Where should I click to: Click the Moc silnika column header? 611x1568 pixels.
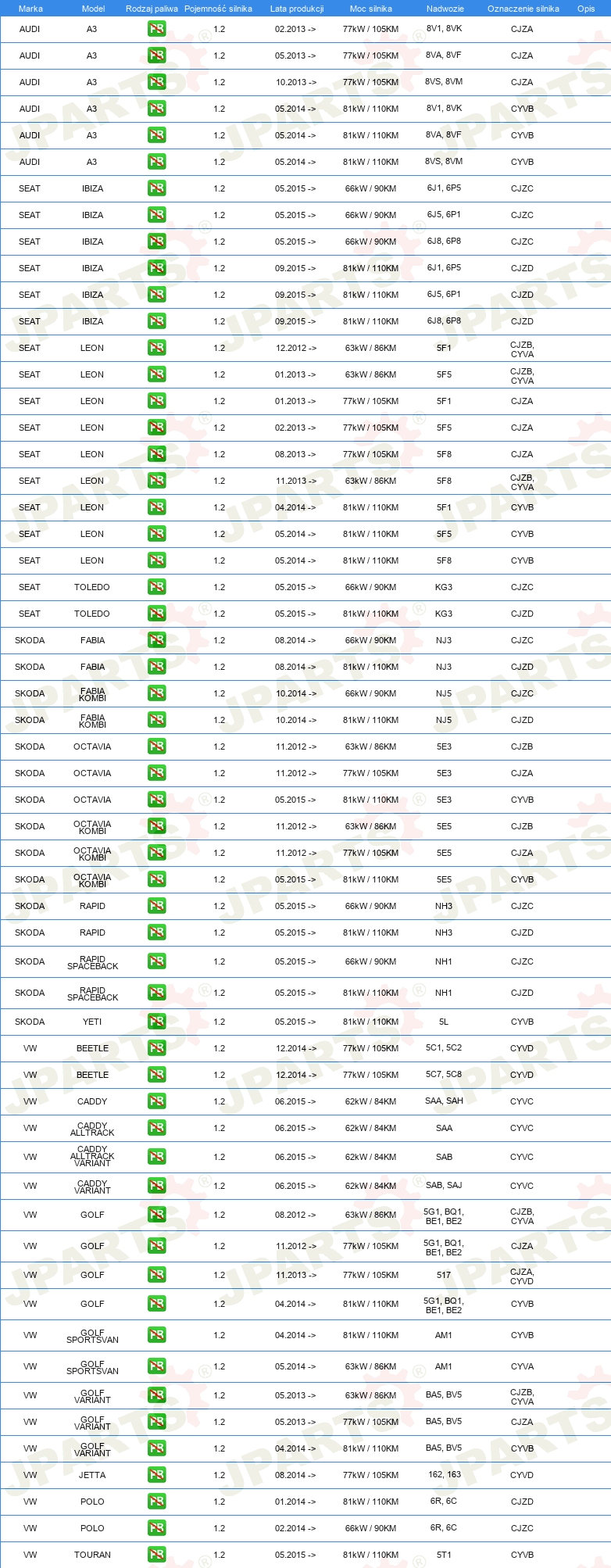pos(371,9)
